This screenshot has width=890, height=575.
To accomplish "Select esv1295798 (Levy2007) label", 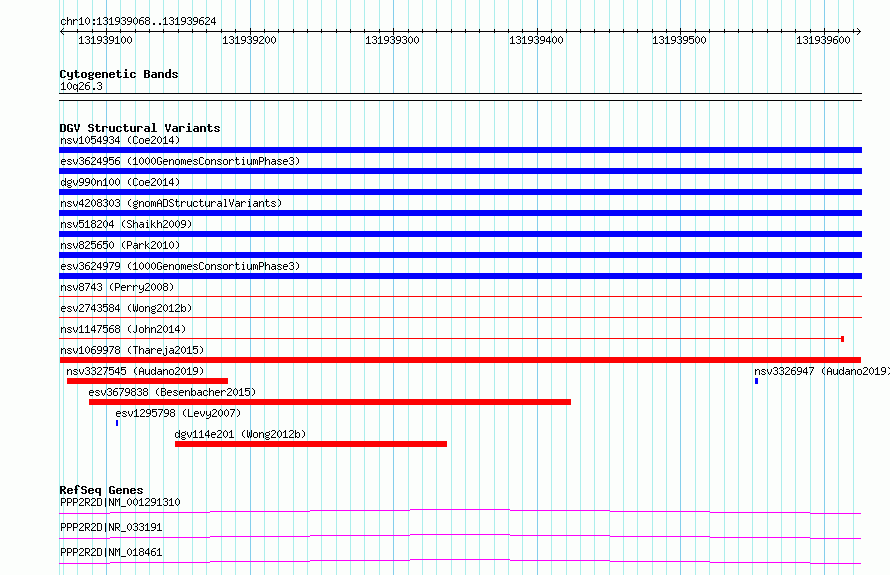I will pyautogui.click(x=178, y=413).
